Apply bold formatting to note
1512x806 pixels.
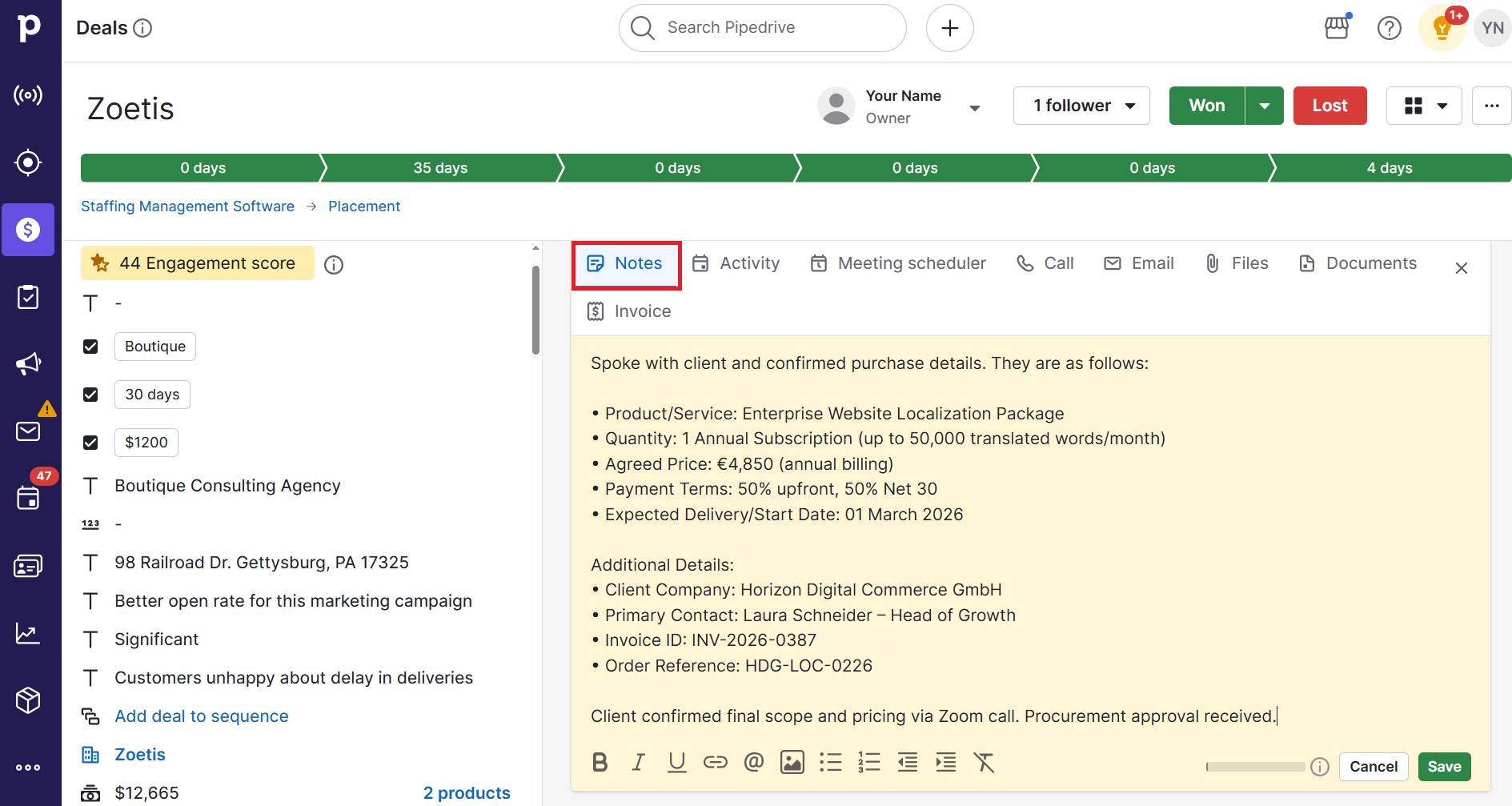[600, 763]
